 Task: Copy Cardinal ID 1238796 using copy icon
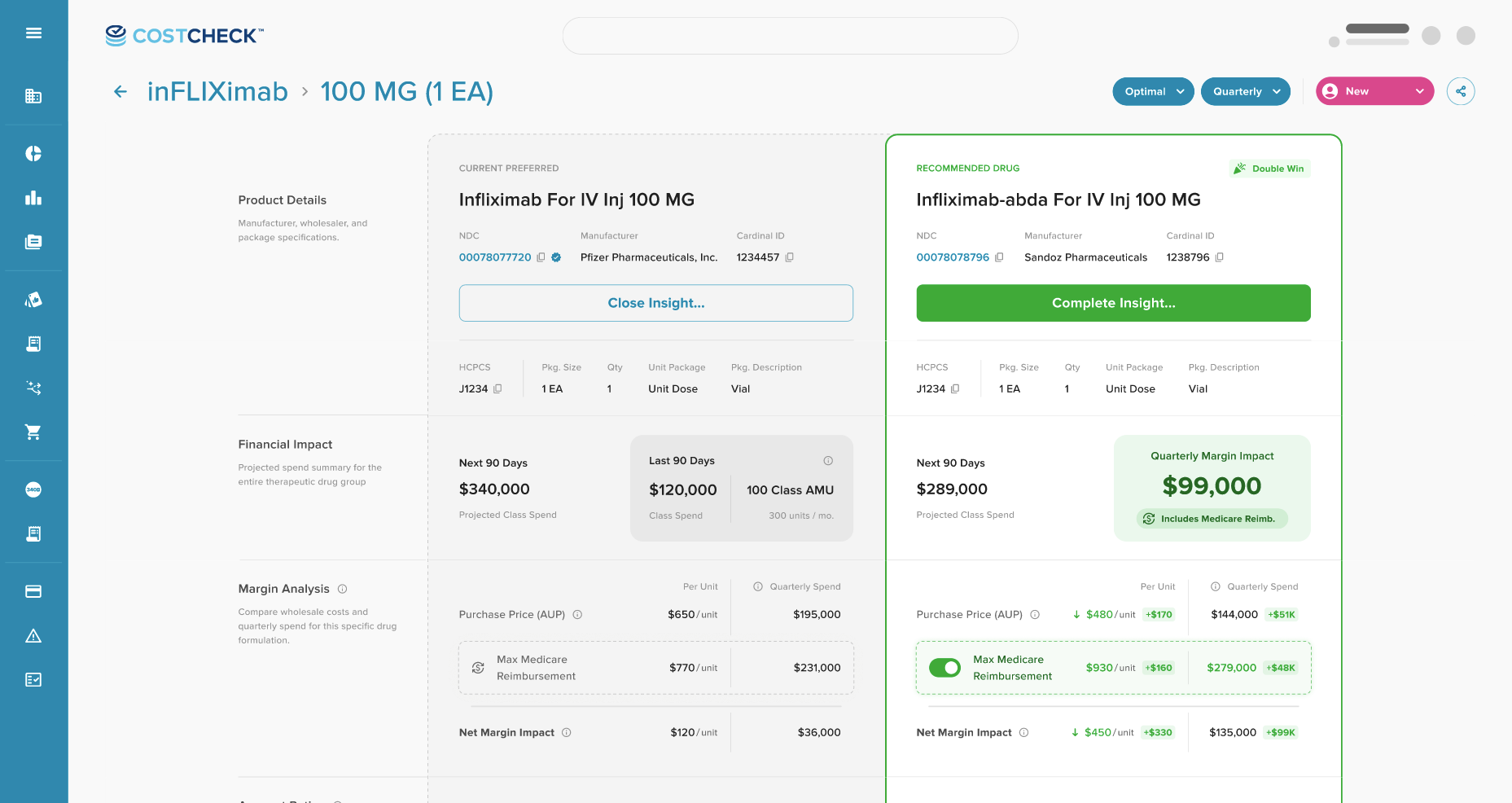tap(1220, 257)
